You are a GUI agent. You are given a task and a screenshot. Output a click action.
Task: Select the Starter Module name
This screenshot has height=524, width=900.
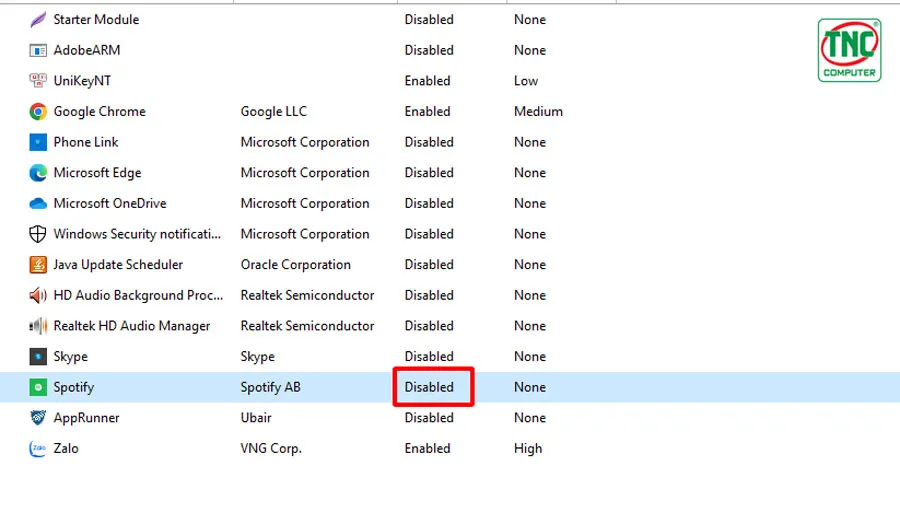(x=96, y=20)
